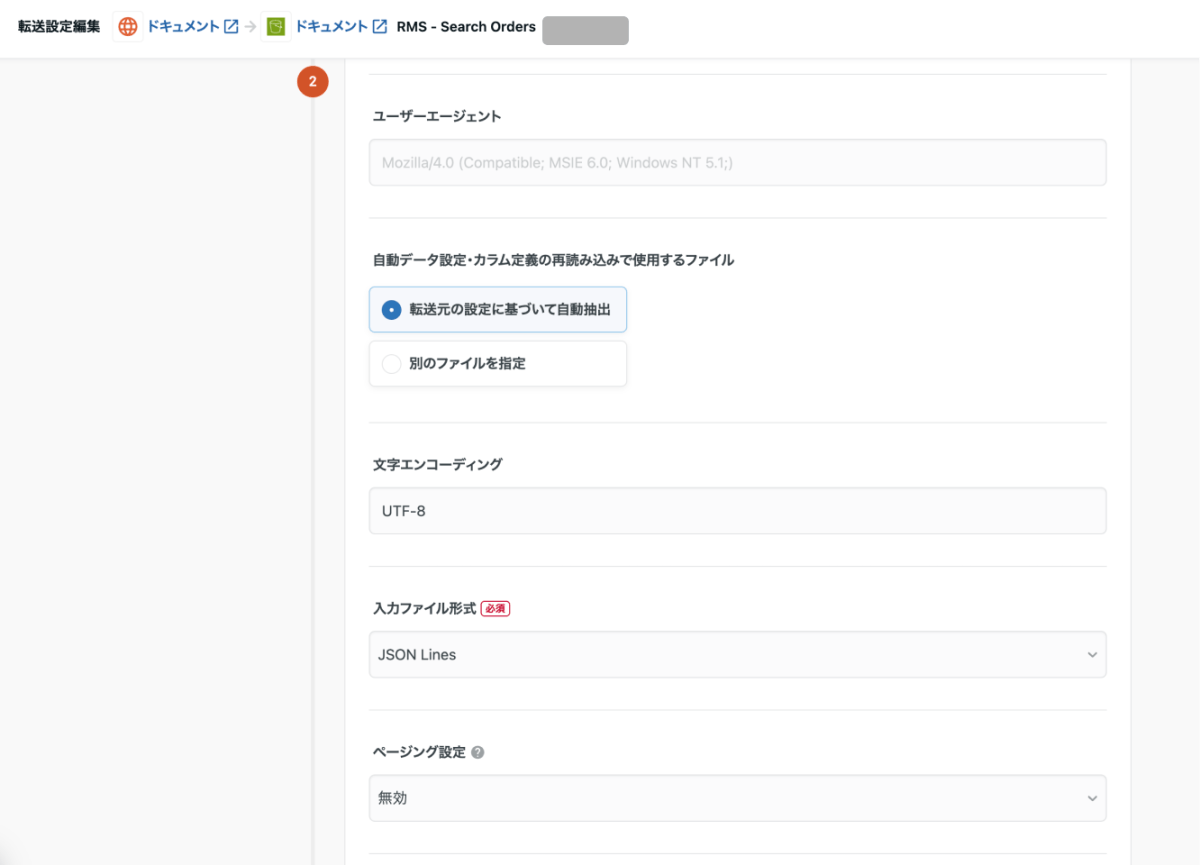Click the green destination service icon
This screenshot has width=1200, height=865.
pyautogui.click(x=276, y=26)
